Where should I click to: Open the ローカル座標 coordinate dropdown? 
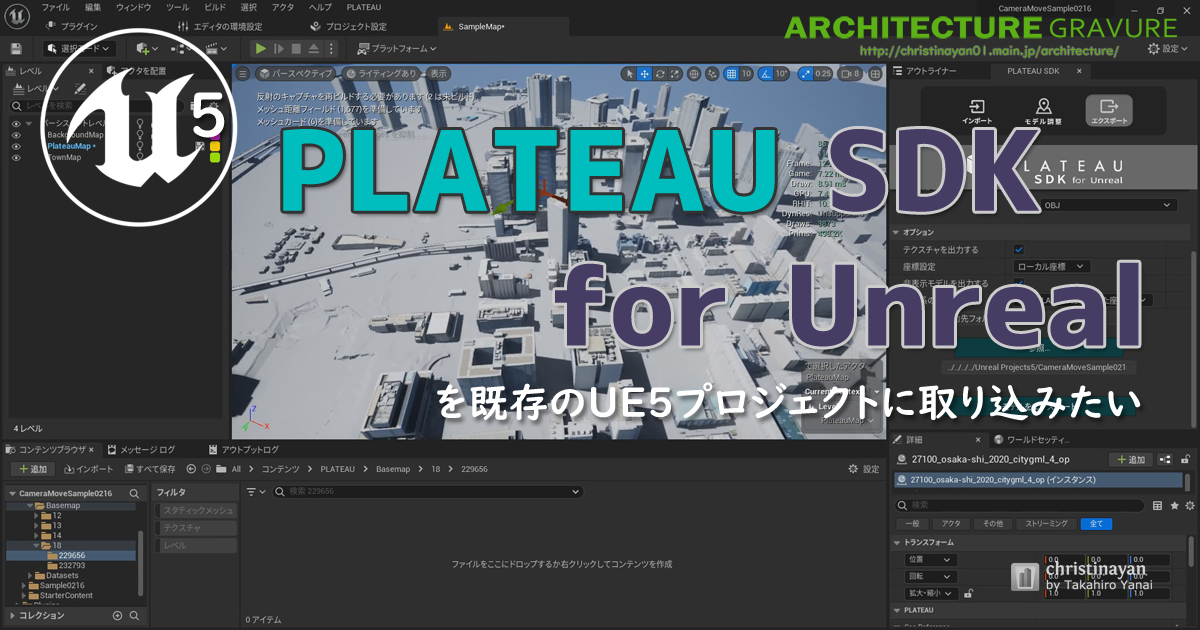point(1053,266)
